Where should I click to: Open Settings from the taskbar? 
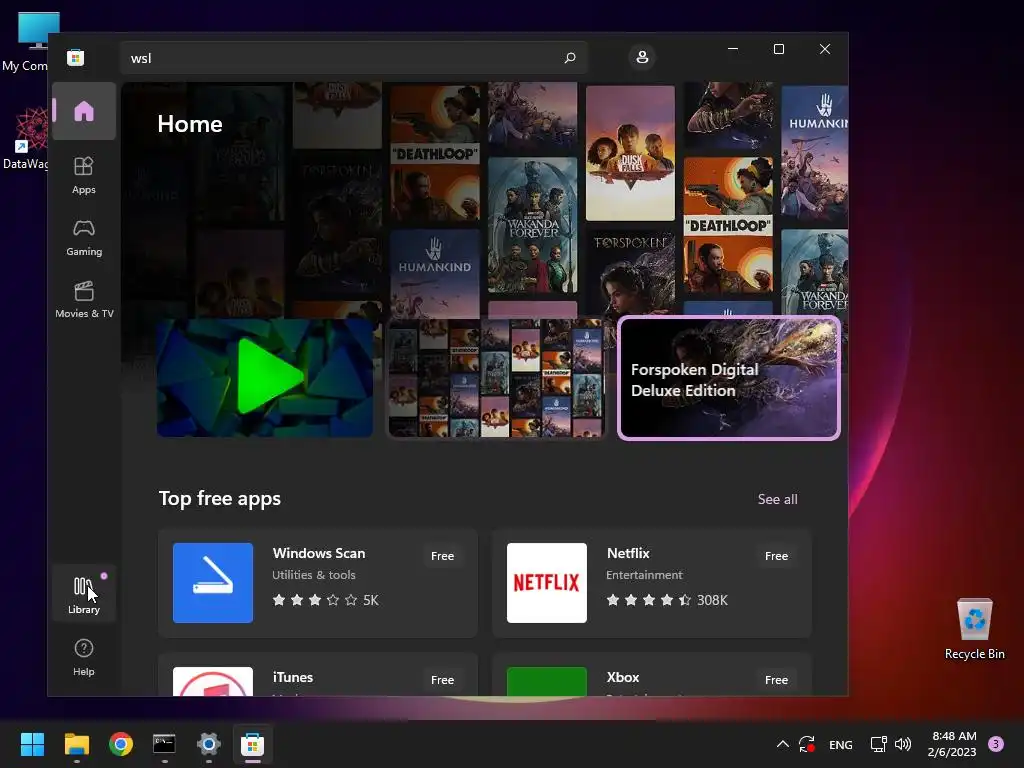pyautogui.click(x=208, y=744)
